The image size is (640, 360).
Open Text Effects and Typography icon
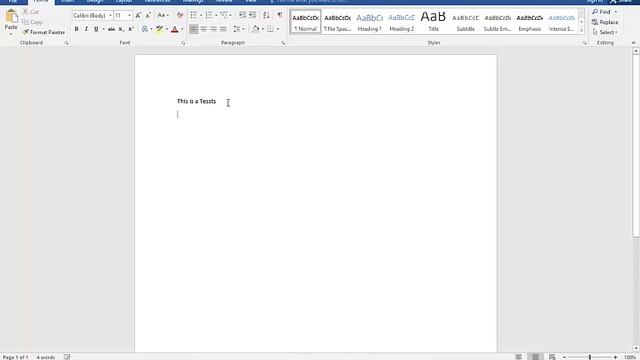pos(145,29)
